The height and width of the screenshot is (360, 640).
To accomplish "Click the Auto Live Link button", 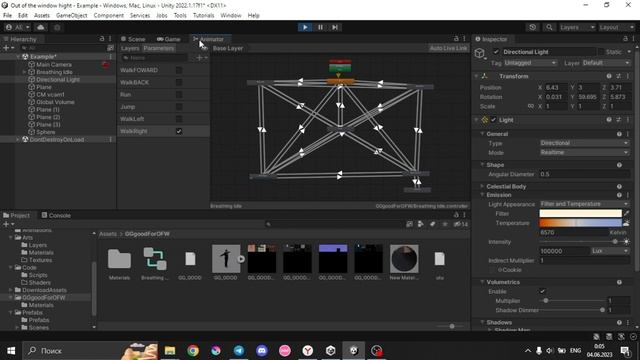I will click(x=448, y=48).
